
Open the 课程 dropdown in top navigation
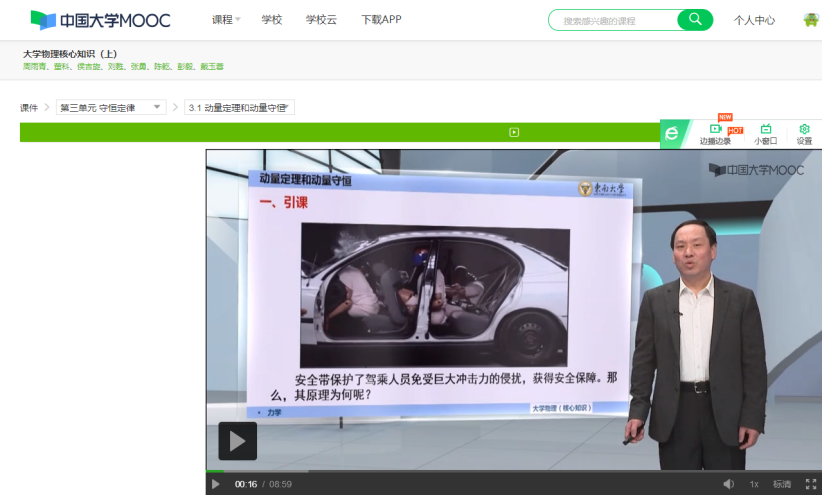tap(226, 20)
